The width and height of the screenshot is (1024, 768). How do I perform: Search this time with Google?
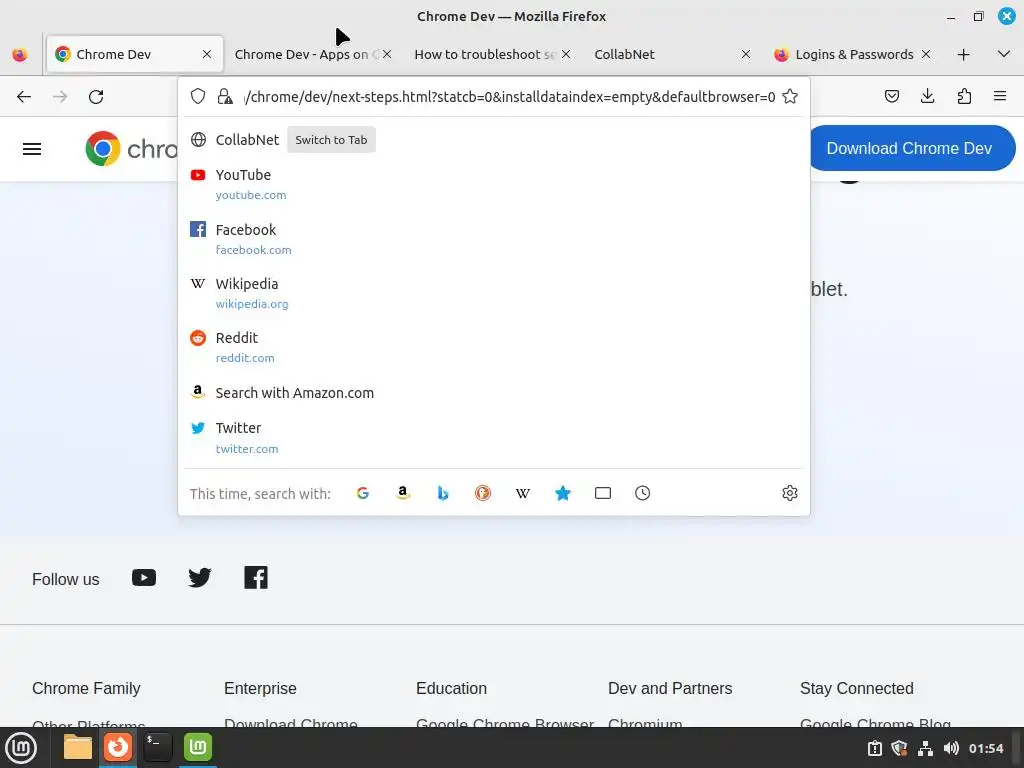pyautogui.click(x=363, y=493)
